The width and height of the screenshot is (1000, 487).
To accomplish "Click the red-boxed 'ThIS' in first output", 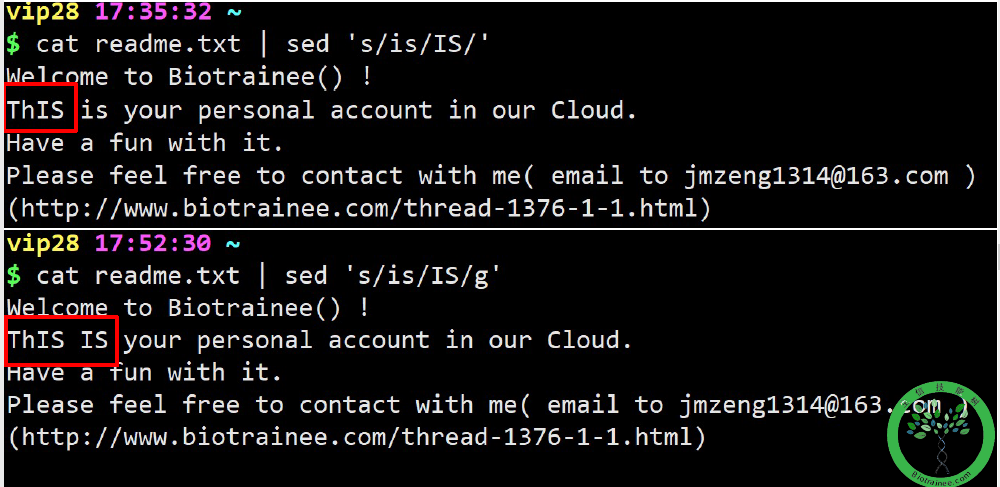I will [x=36, y=110].
